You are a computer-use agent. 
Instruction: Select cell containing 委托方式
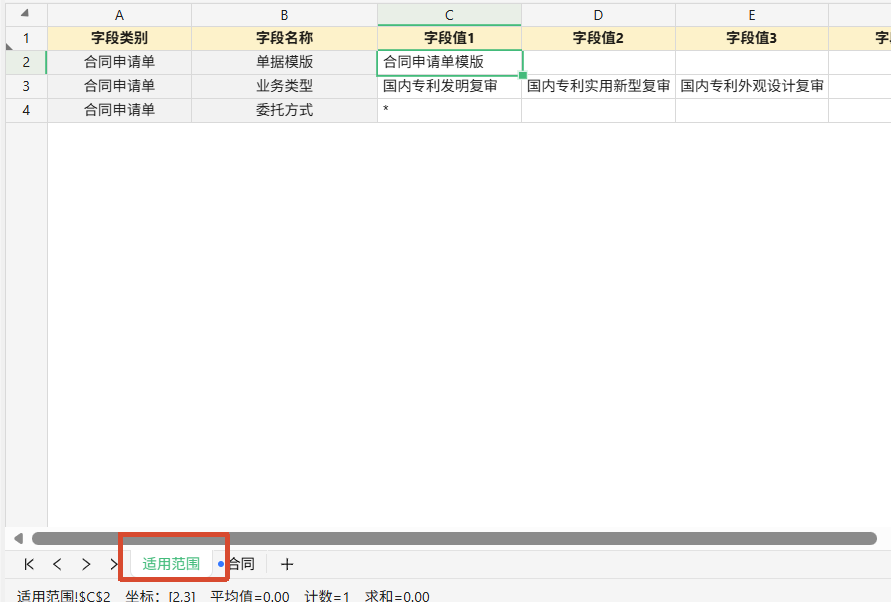(x=284, y=110)
